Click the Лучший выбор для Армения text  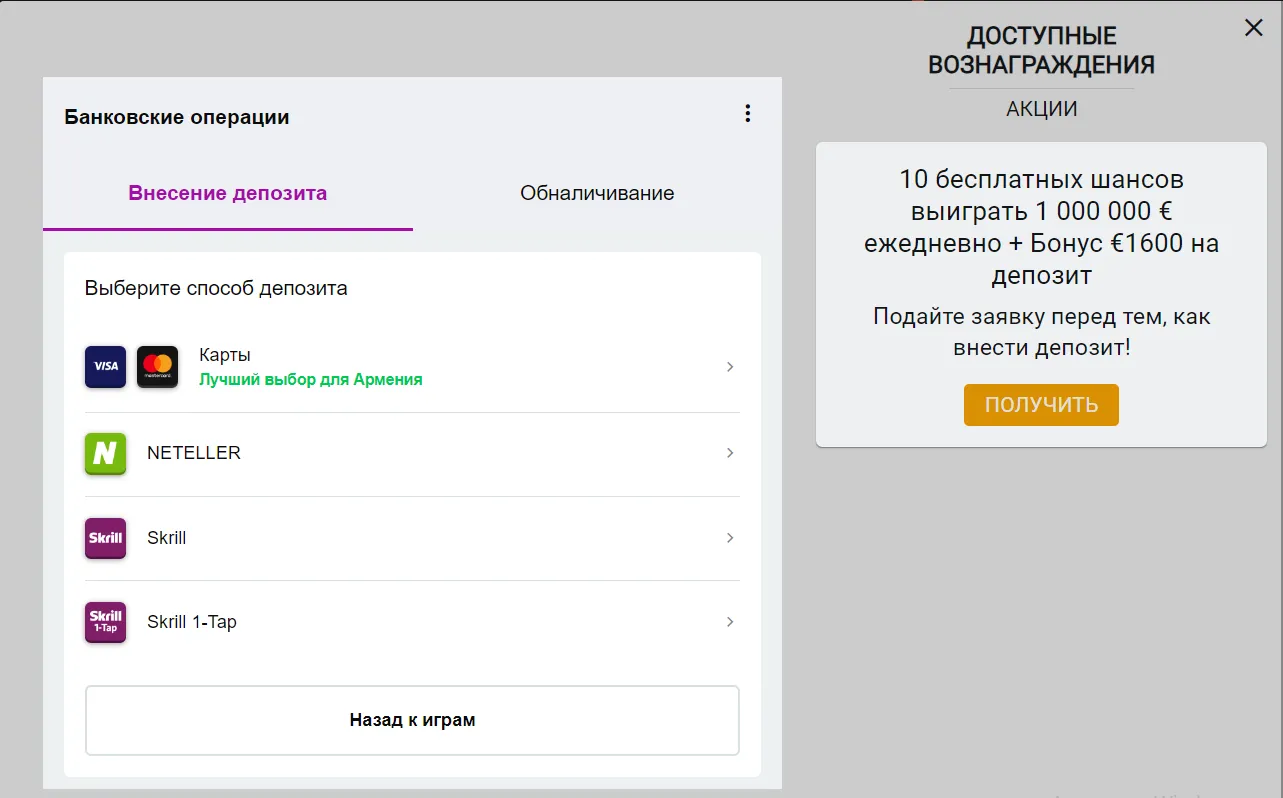click(x=311, y=380)
